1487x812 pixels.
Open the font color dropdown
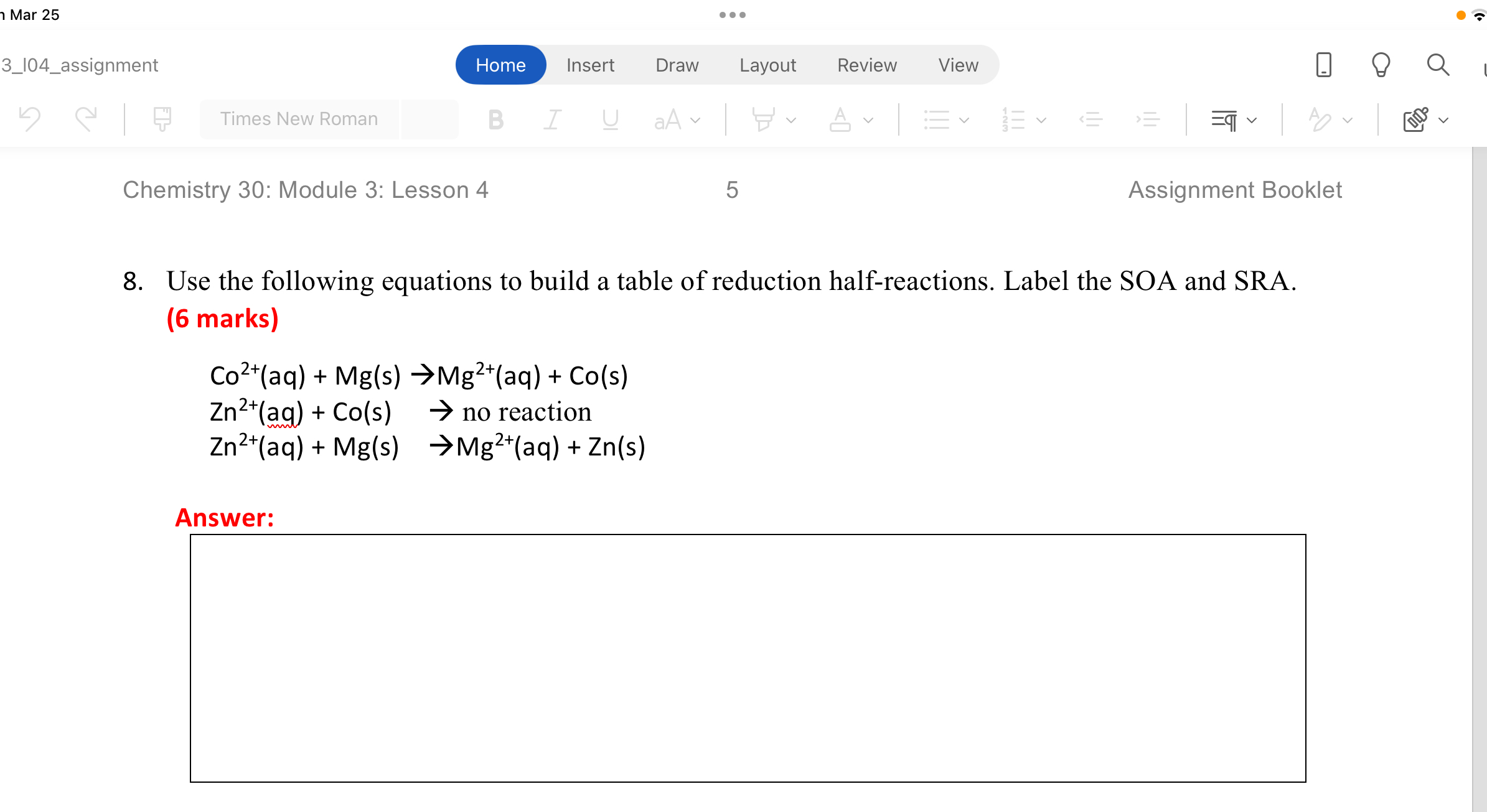point(868,119)
